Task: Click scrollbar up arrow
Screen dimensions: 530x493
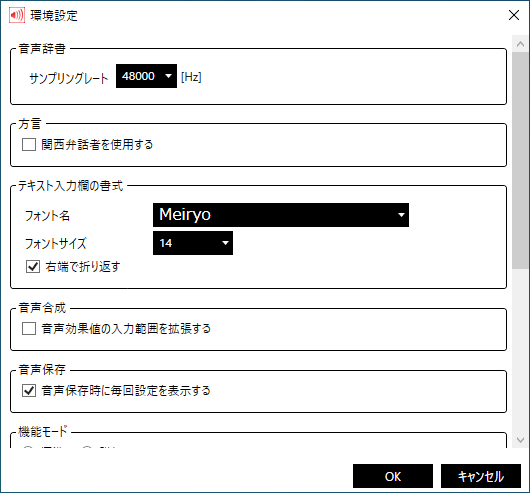Action: tap(521, 44)
